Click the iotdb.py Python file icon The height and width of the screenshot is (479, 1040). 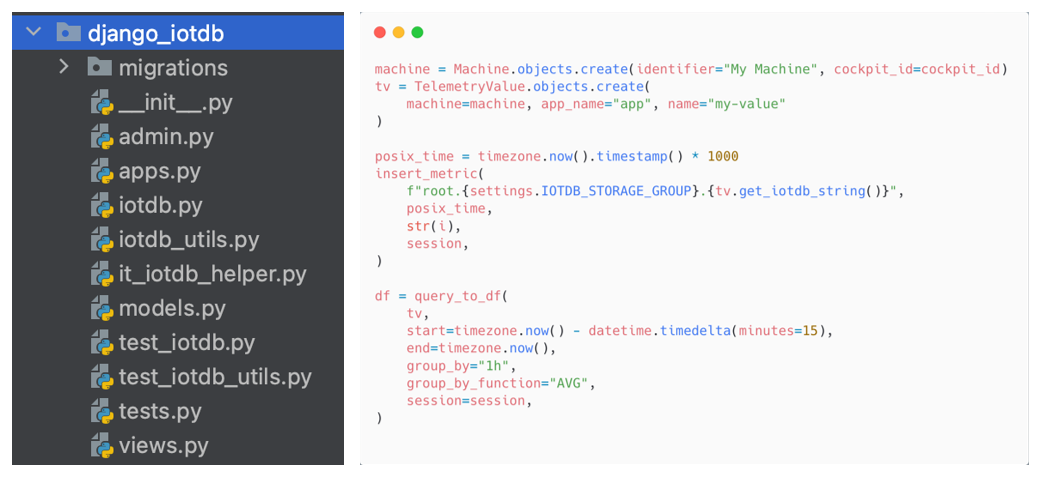(x=101, y=205)
